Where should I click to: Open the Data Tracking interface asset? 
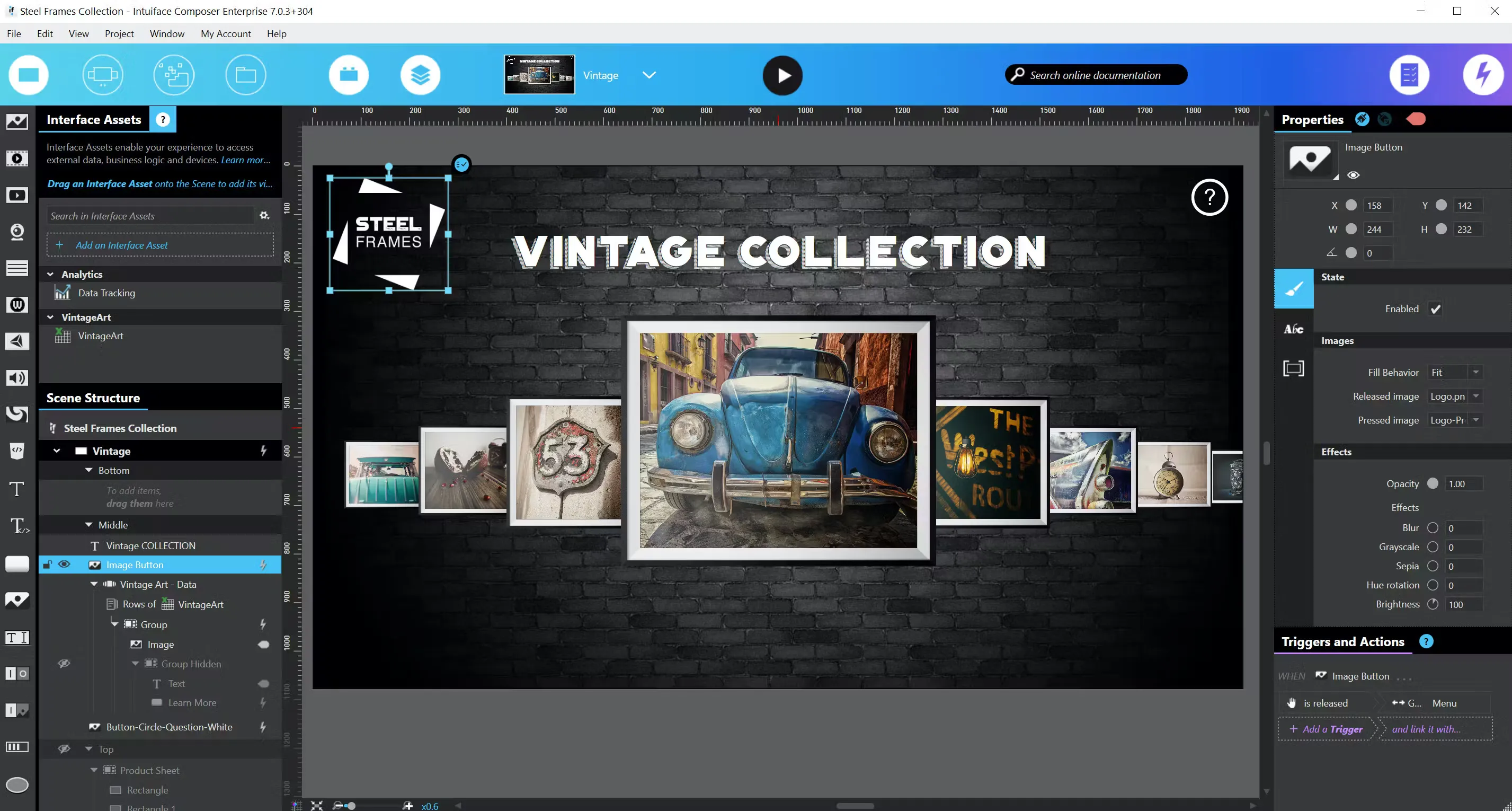(x=108, y=293)
